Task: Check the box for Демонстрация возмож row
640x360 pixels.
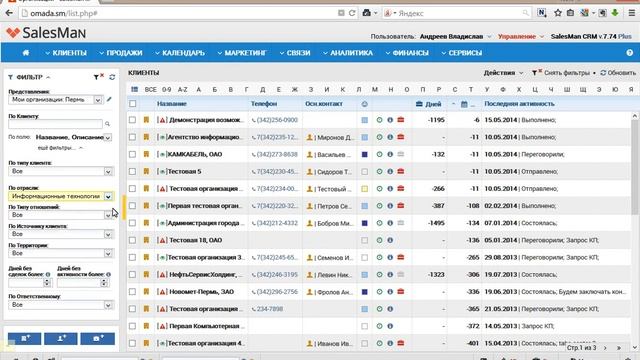Action: 132,120
